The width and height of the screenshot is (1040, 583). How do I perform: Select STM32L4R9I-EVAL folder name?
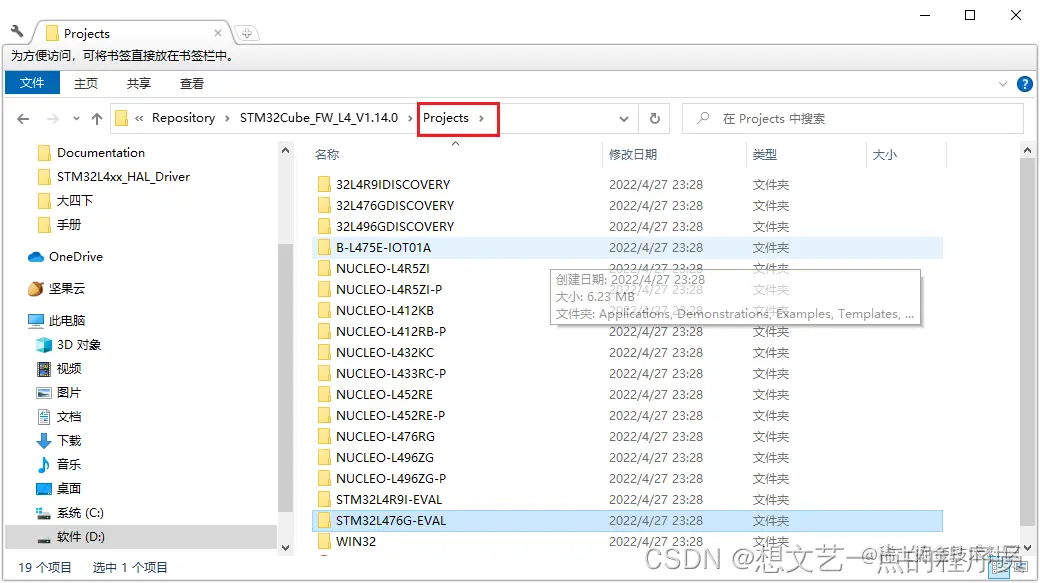(389, 499)
